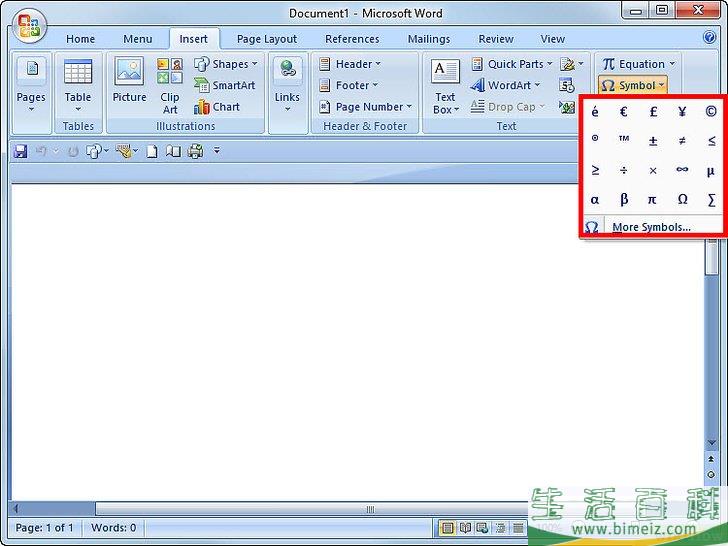
Task: Open Customize Quick Access Toolbar arrow
Action: (217, 151)
